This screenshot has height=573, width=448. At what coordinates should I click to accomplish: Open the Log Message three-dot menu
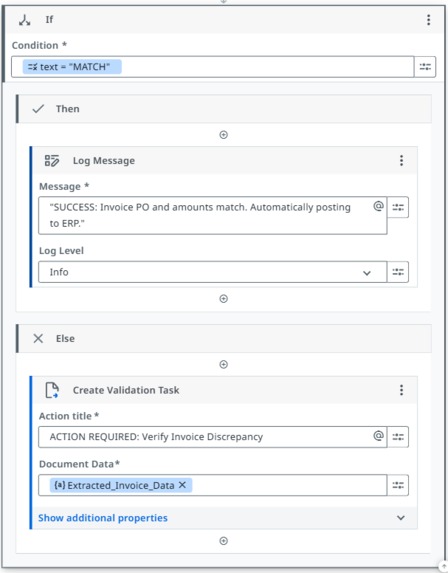click(401, 160)
